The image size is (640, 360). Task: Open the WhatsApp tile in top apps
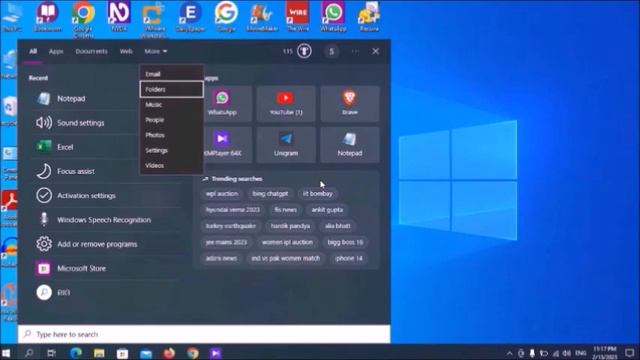(x=222, y=103)
